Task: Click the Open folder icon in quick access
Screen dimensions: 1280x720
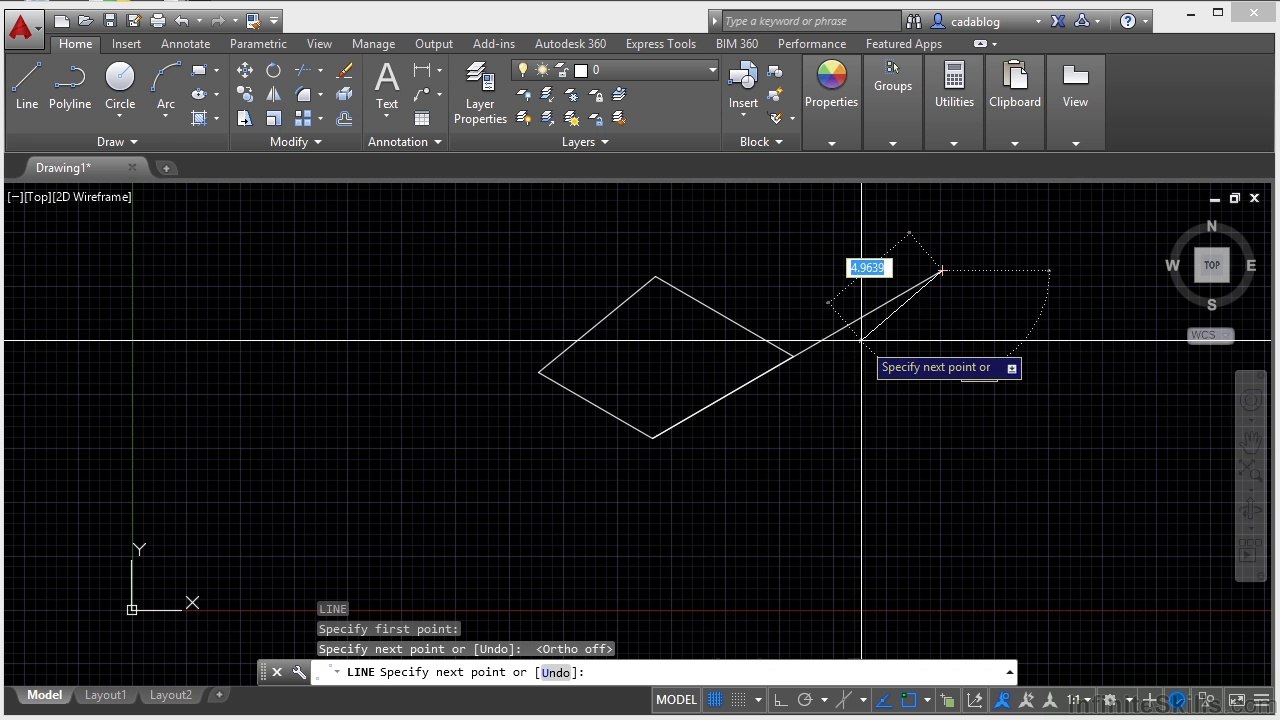Action: coord(85,21)
